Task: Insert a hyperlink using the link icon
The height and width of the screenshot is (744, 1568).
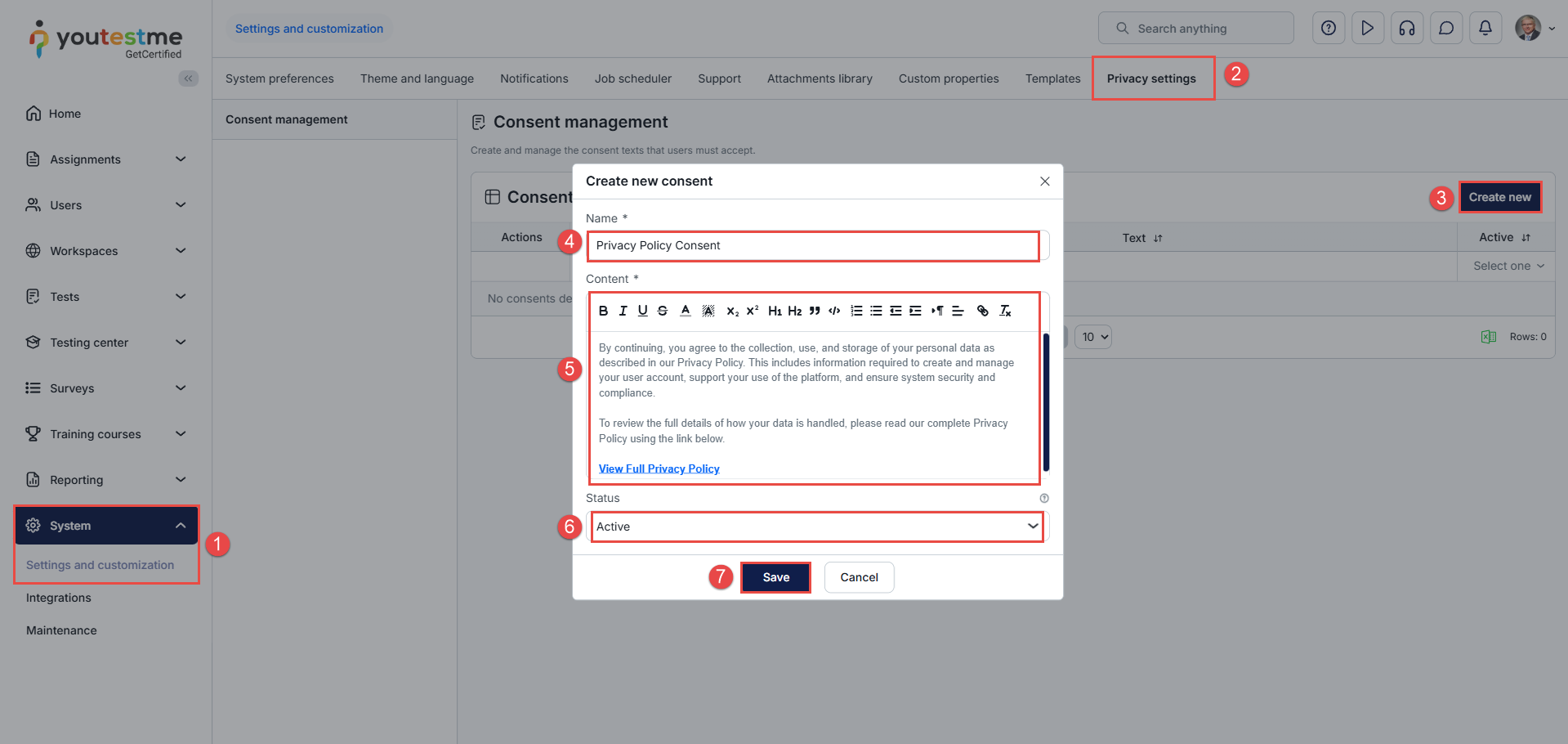Action: click(982, 311)
